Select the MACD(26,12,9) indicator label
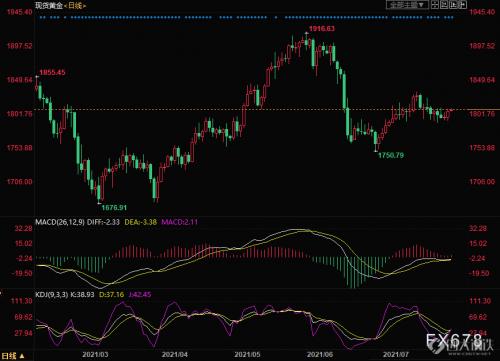 (x=60, y=222)
